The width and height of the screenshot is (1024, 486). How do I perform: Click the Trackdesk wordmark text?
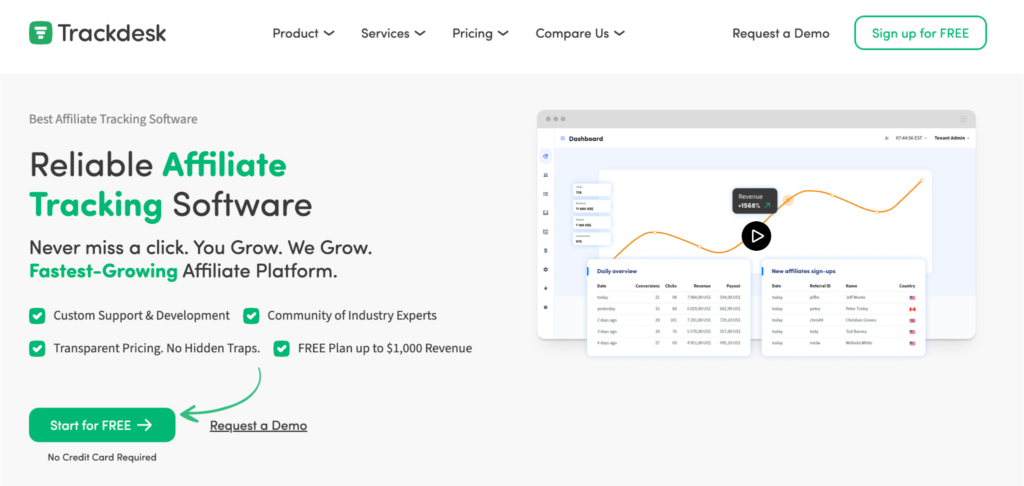tap(112, 33)
